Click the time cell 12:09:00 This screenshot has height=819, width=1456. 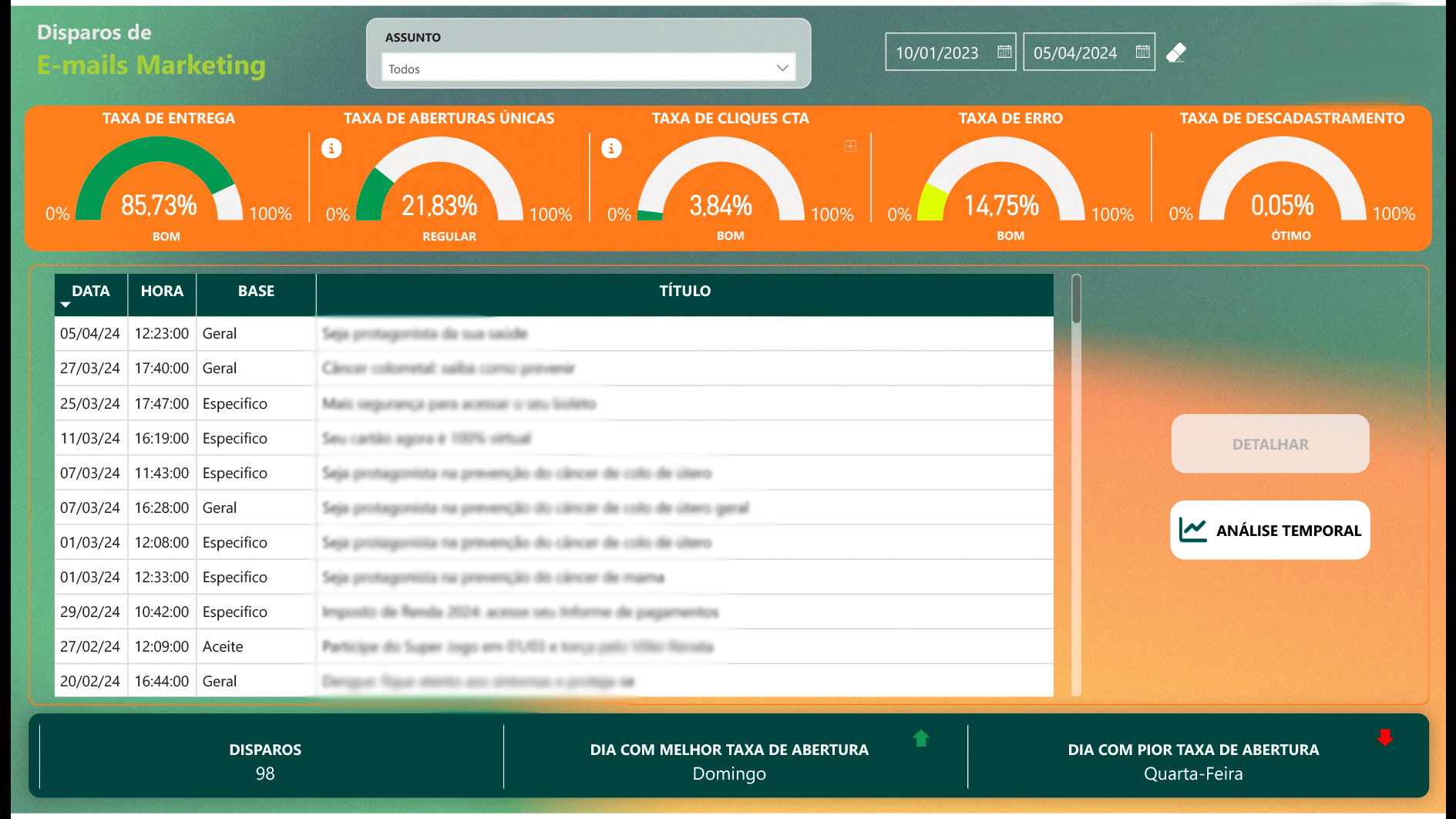pos(162,646)
